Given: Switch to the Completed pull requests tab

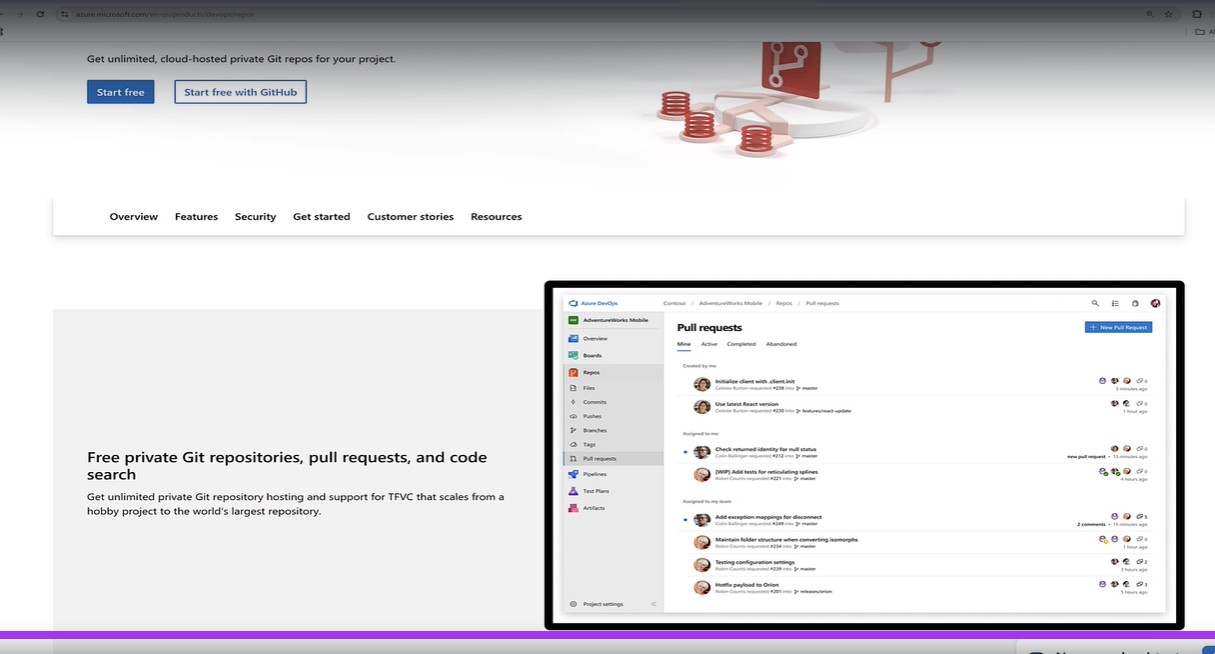Looking at the screenshot, I should [x=741, y=344].
